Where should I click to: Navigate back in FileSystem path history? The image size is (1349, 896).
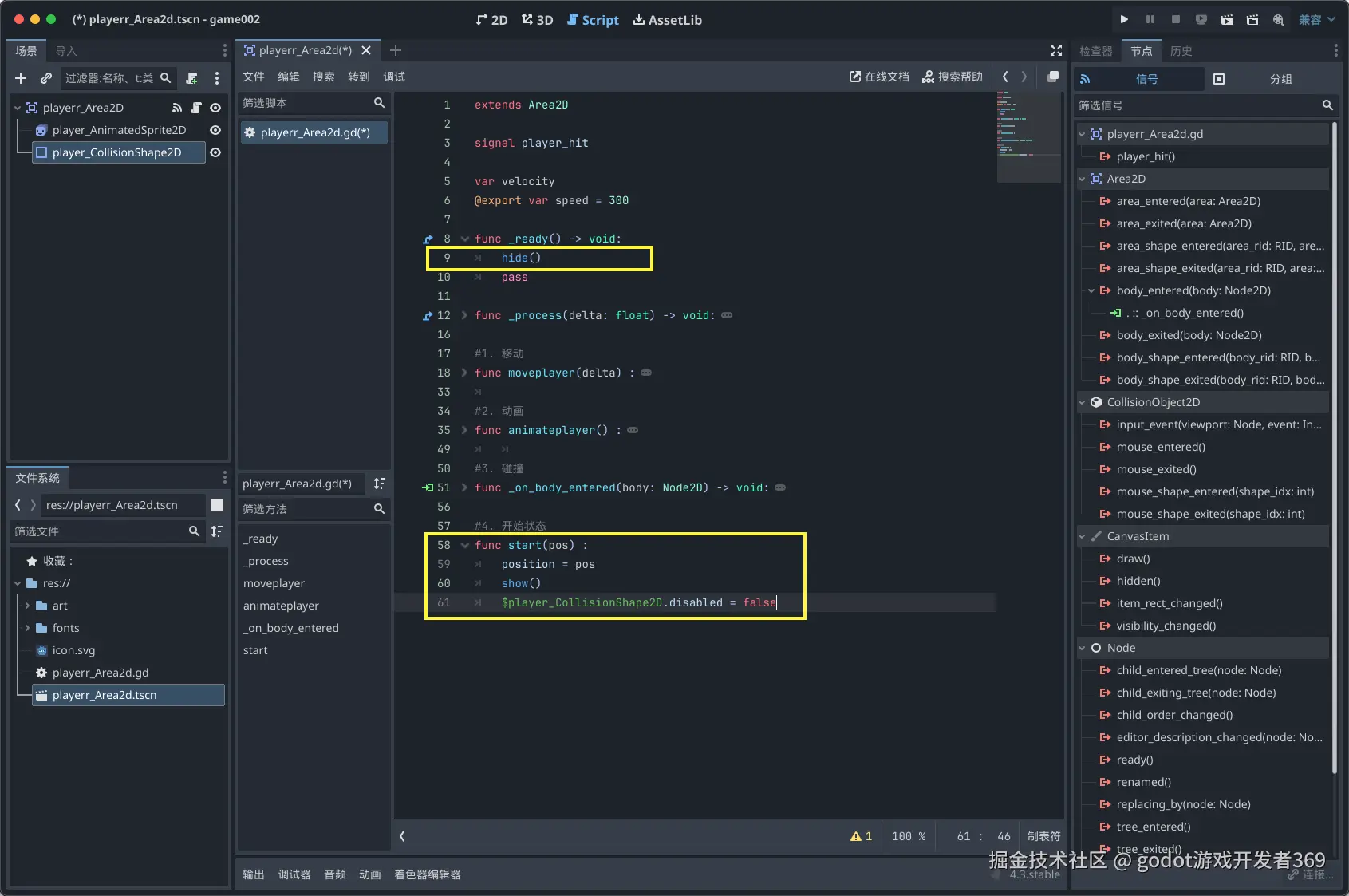18,505
